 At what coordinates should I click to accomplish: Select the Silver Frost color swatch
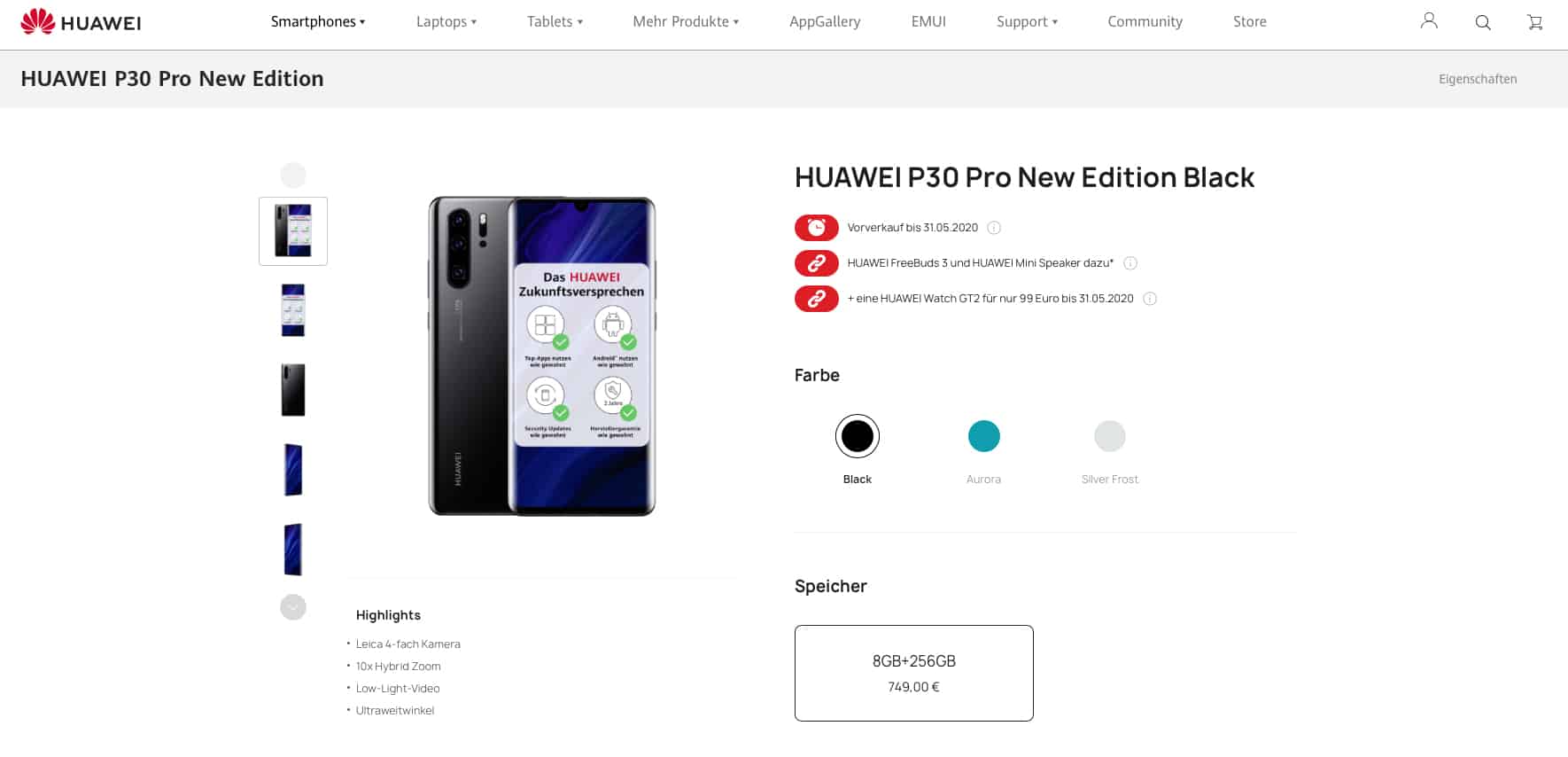(x=1110, y=436)
